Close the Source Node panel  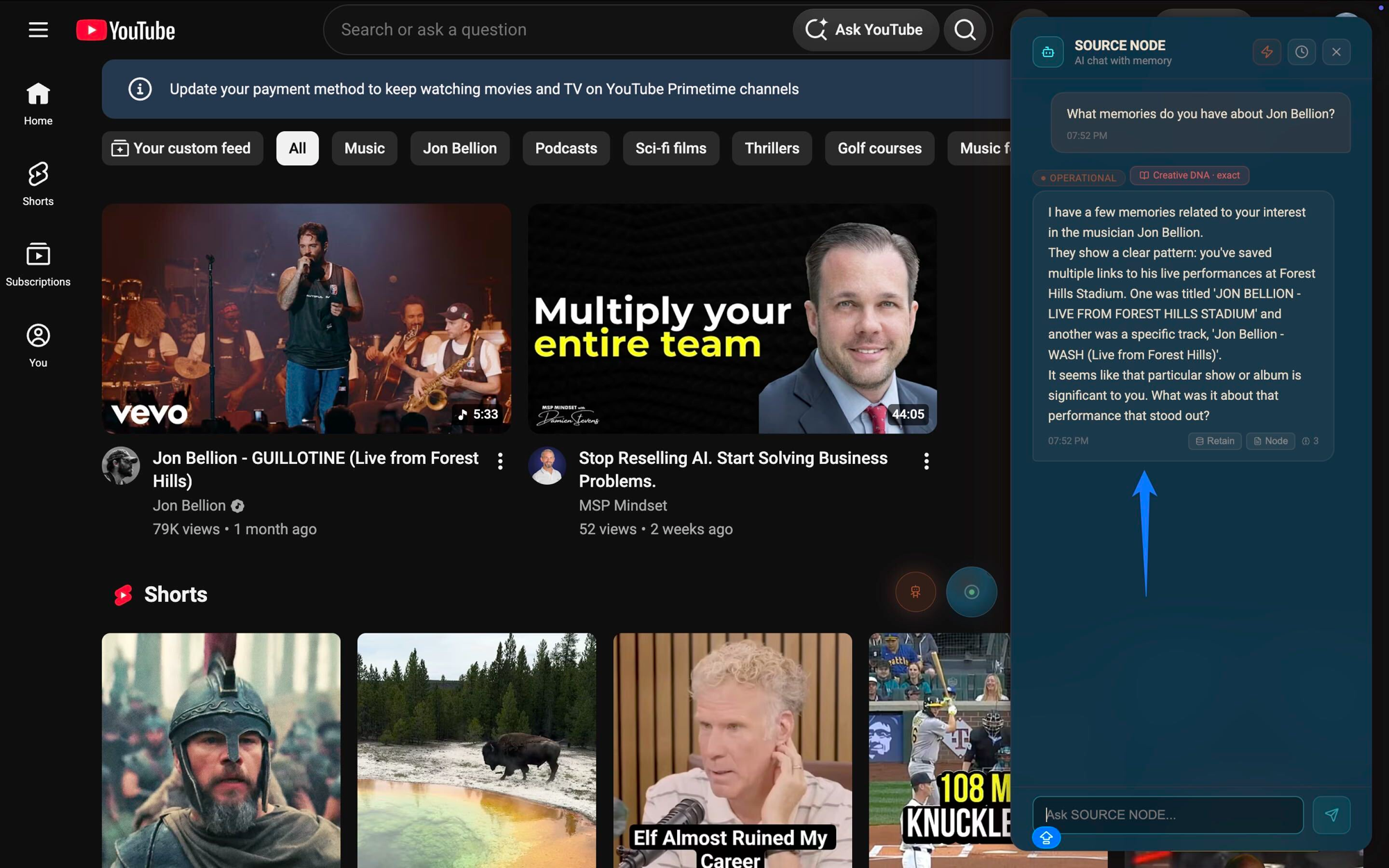click(1336, 52)
